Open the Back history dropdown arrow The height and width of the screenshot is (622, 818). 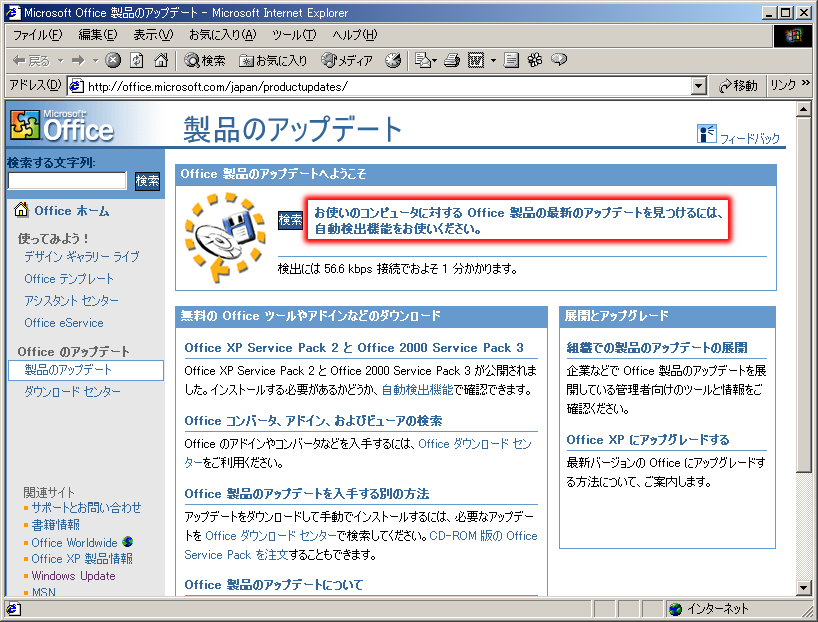61,61
